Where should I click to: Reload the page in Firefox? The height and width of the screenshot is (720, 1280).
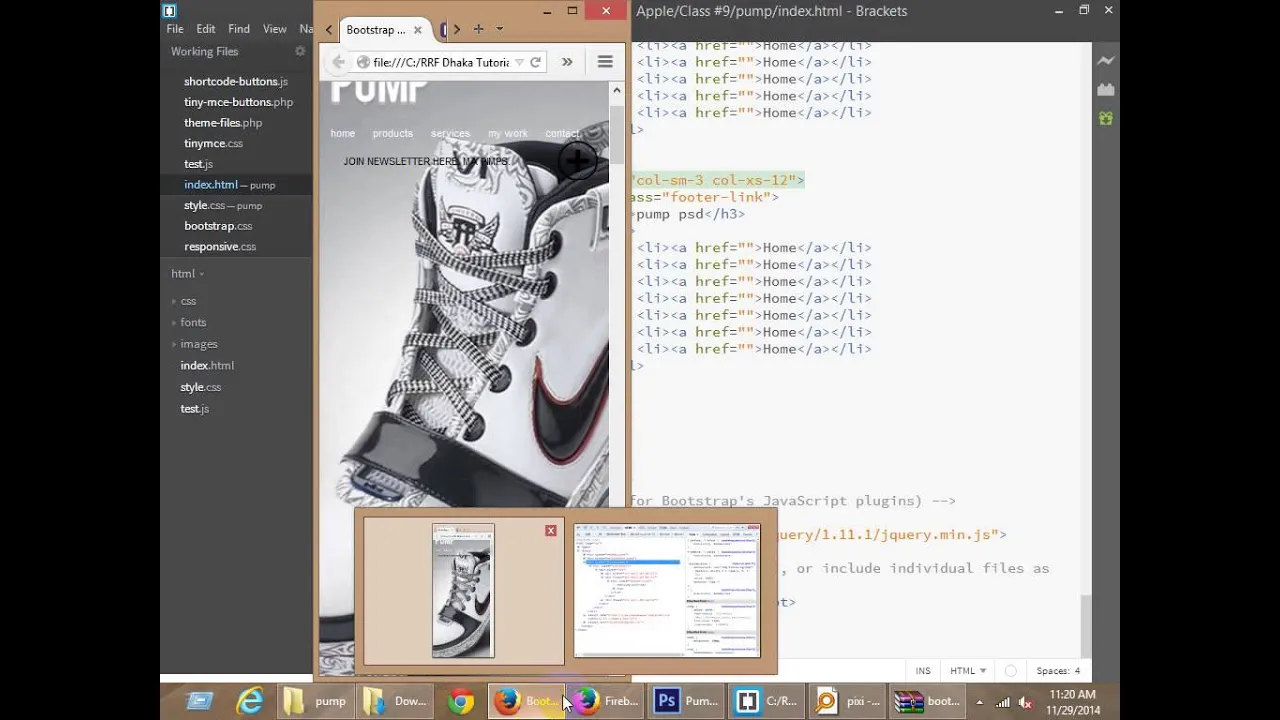click(535, 62)
